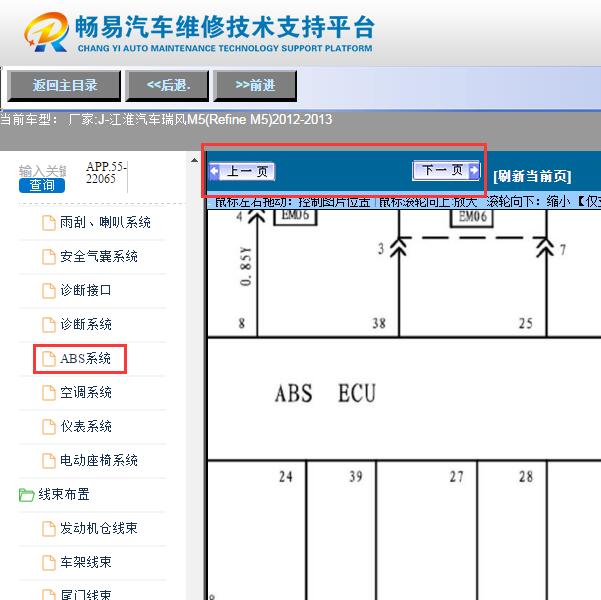Click document icon beside 空调系统
This screenshot has height=600, width=601.
click(49, 393)
